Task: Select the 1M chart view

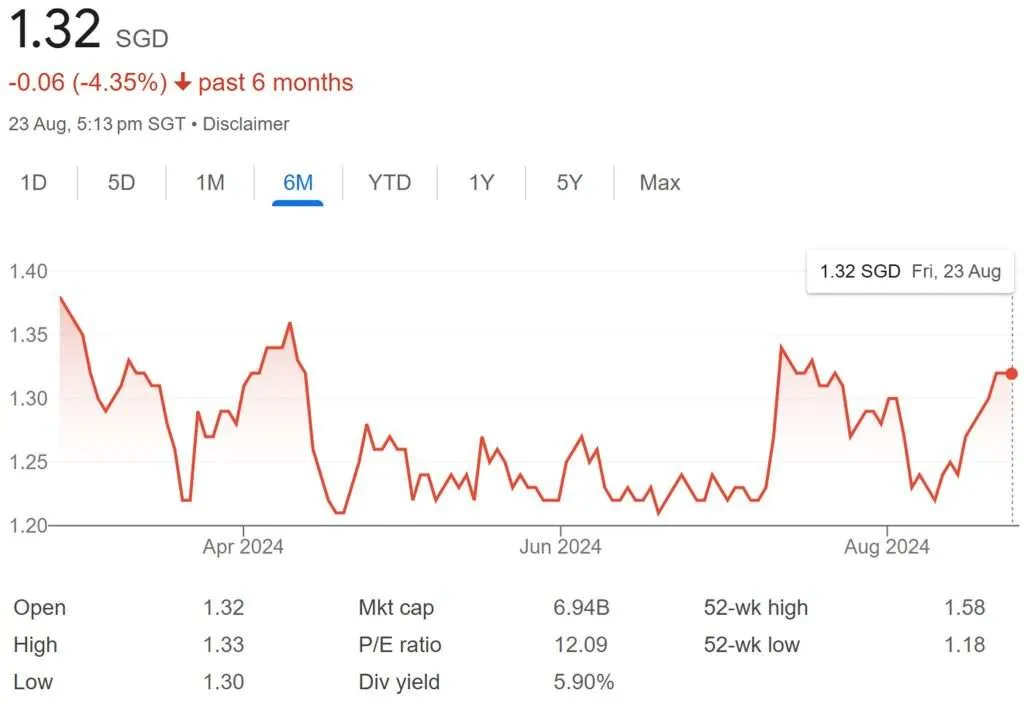Action: pyautogui.click(x=208, y=183)
